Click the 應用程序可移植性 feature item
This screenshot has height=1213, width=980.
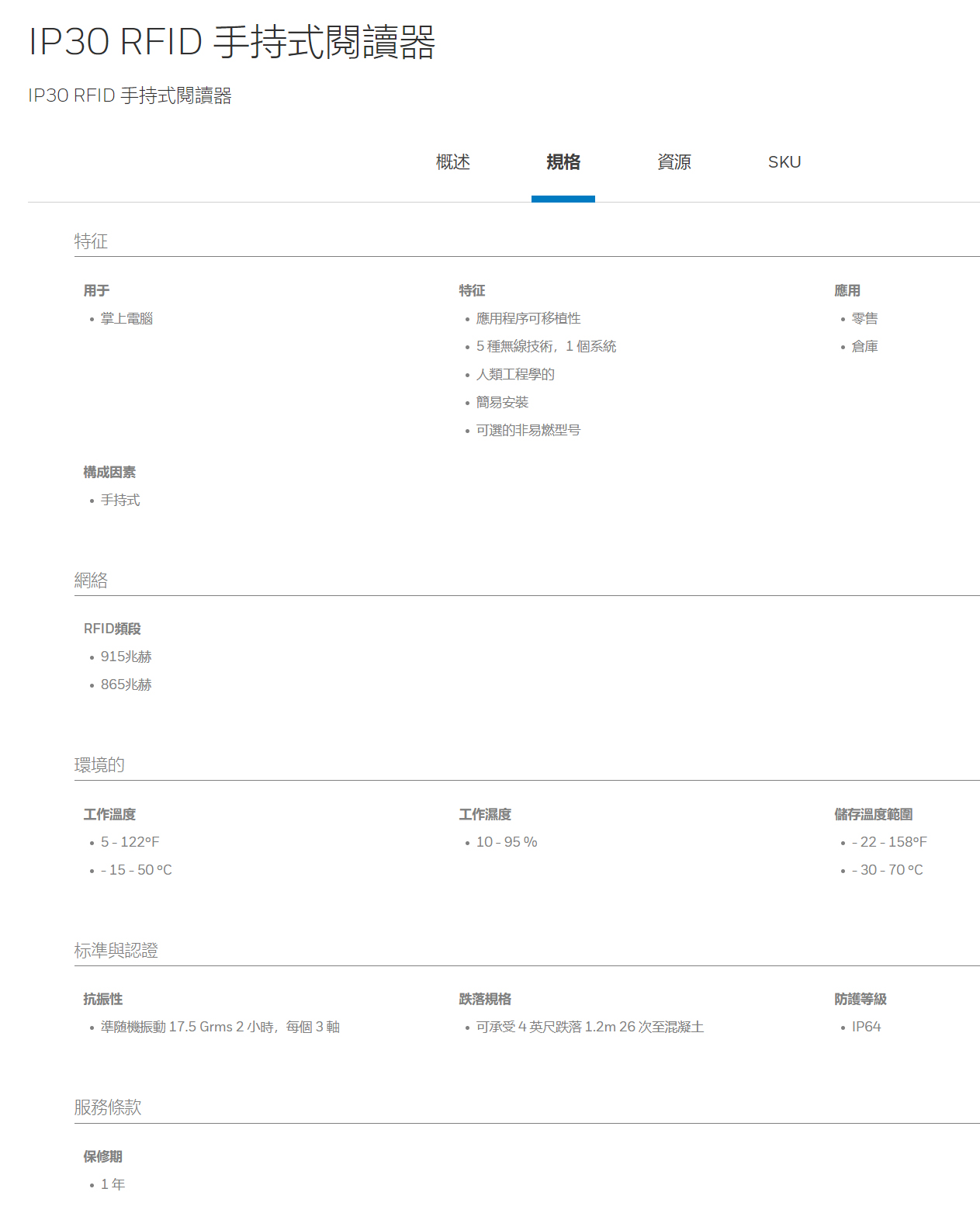coord(528,319)
